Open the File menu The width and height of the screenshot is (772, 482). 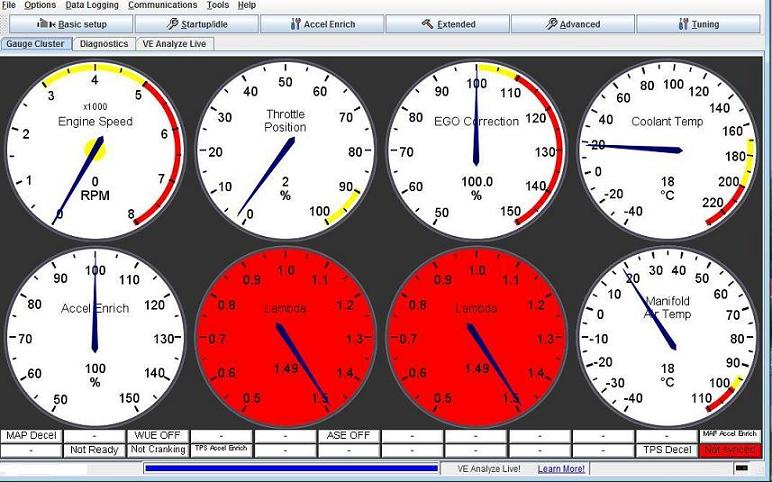coord(9,5)
